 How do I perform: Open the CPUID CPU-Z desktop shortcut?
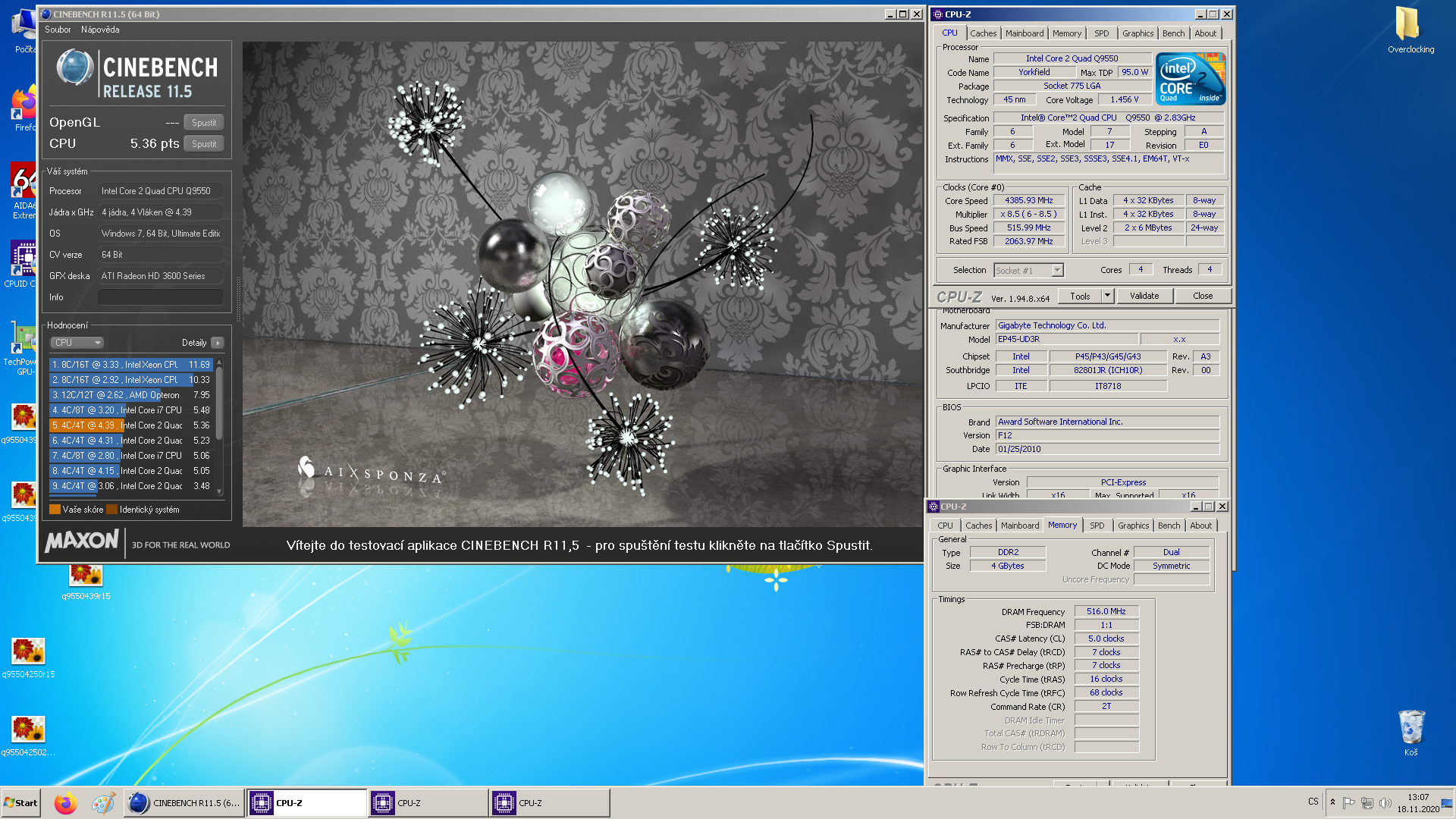(x=23, y=264)
